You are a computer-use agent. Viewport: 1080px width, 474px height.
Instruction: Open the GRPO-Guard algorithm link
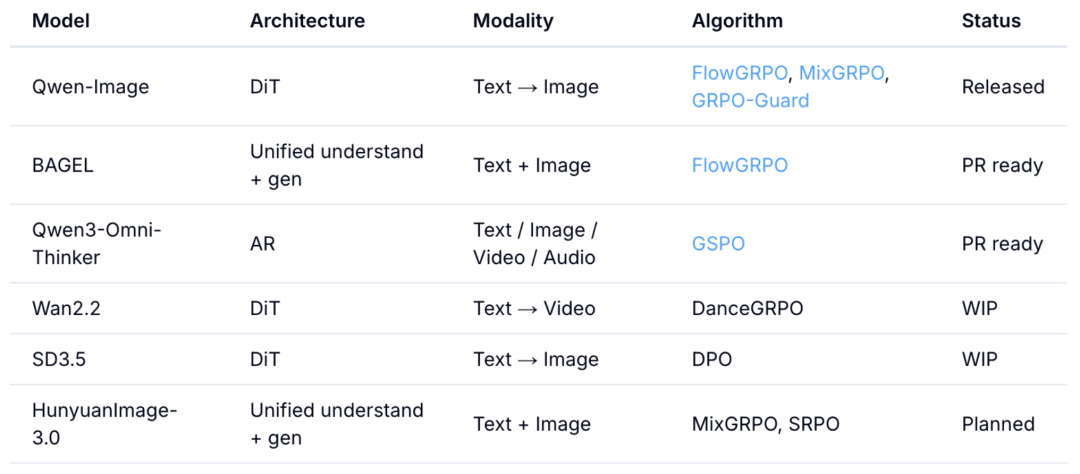750,101
